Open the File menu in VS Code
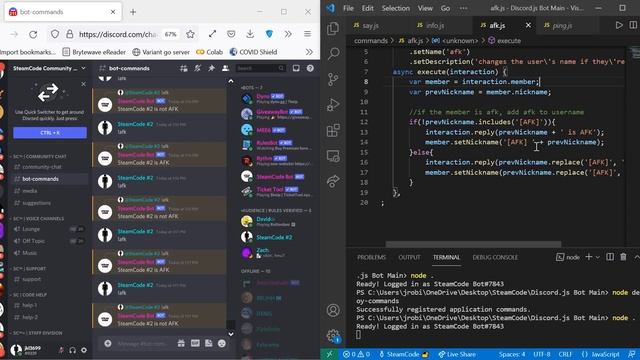Viewport: 640px width, 360px height. [x=348, y=8]
